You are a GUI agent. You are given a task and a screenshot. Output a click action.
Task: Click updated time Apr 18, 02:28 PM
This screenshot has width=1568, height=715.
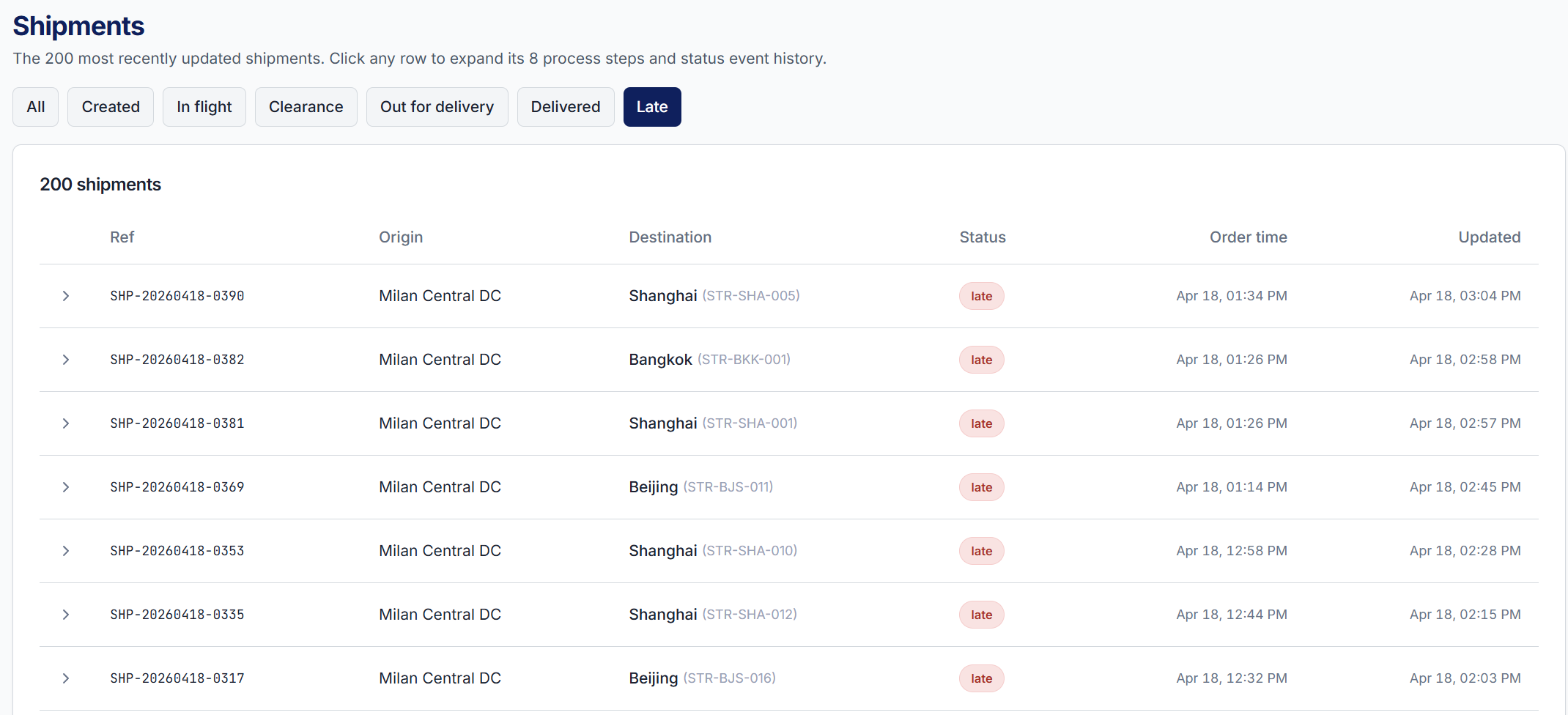1465,551
